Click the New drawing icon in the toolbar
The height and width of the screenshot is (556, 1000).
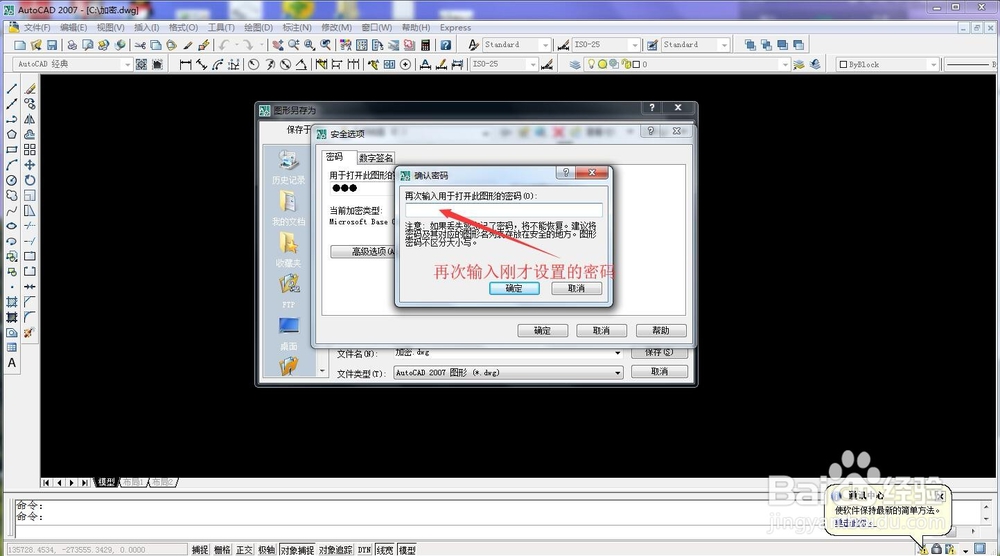coord(20,45)
